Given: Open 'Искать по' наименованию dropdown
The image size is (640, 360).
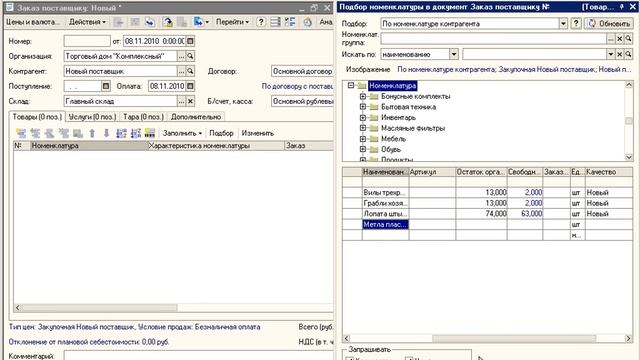Looking at the screenshot, I should pyautogui.click(x=454, y=54).
